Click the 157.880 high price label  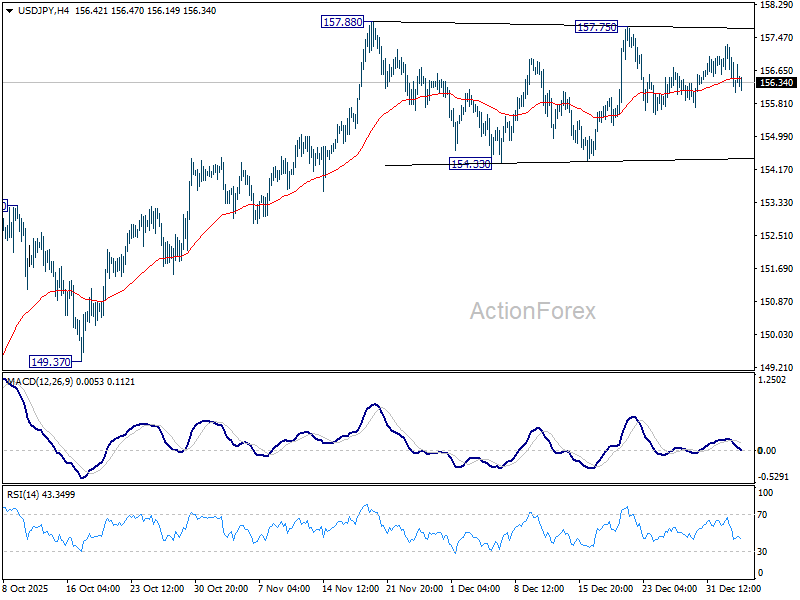coord(342,22)
